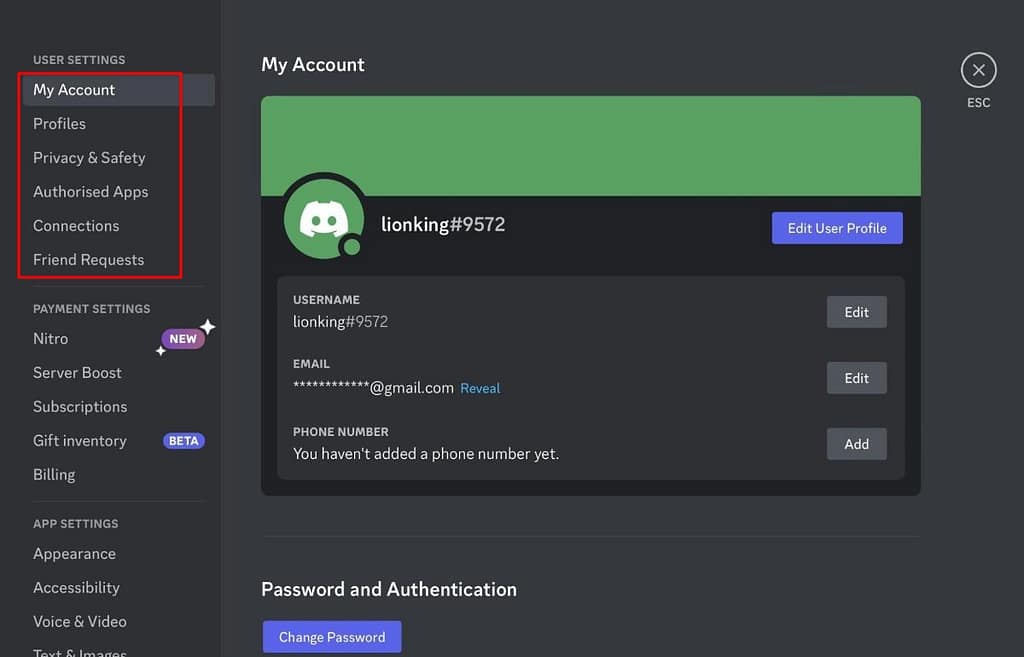Click the lionking#9572 name beside the avatar
This screenshot has height=657, width=1024.
coord(443,225)
